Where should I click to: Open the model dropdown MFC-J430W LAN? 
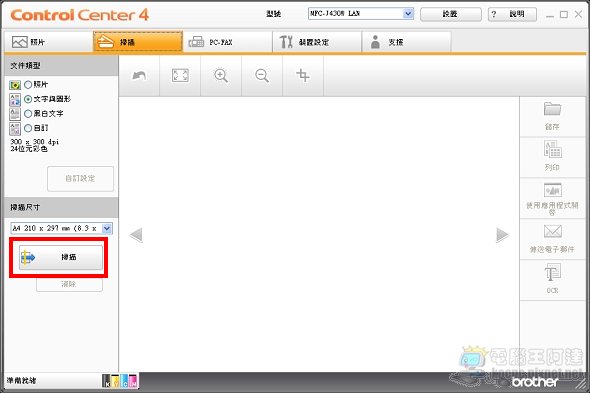click(361, 14)
